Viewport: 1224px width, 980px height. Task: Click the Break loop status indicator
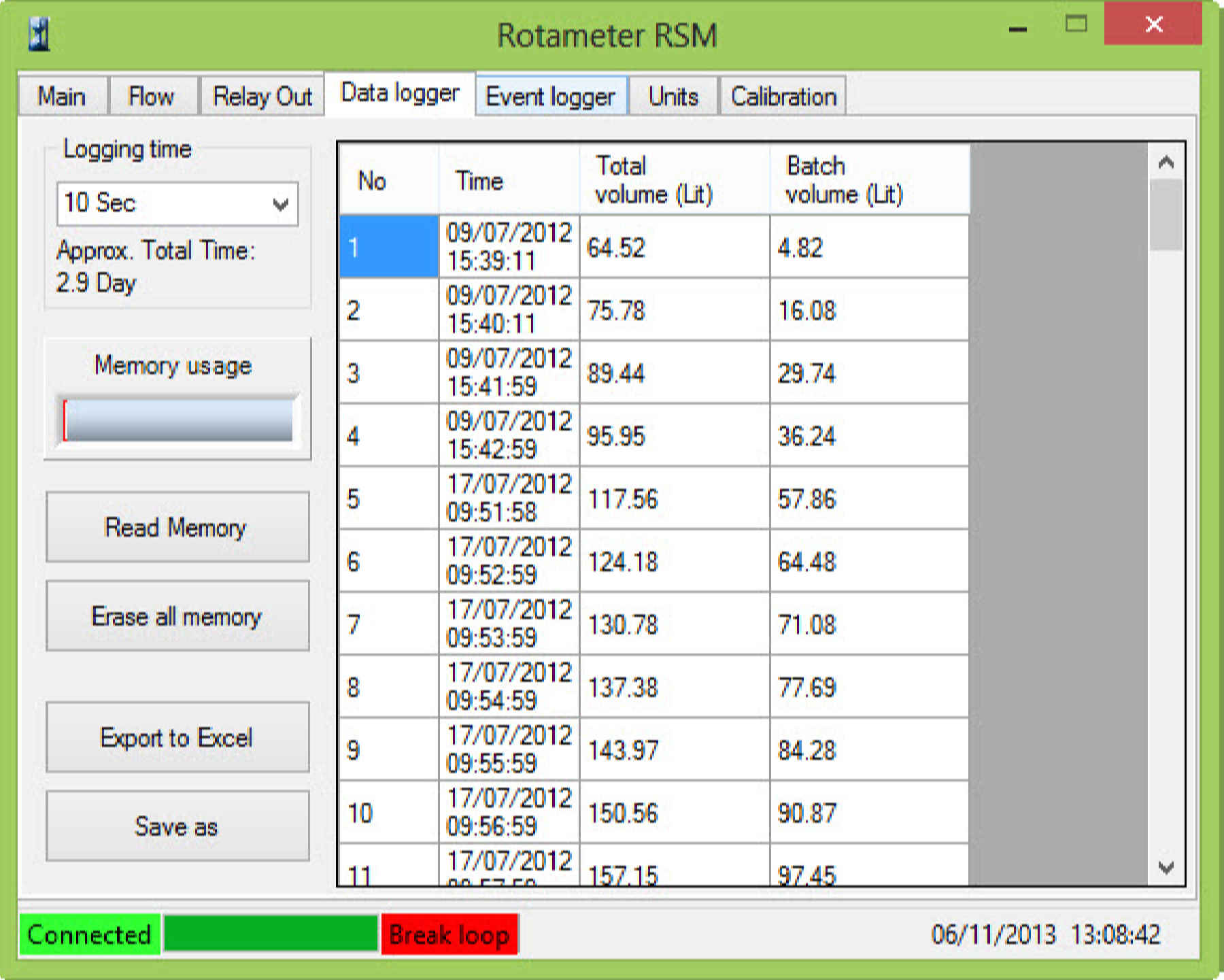pyautogui.click(x=449, y=935)
